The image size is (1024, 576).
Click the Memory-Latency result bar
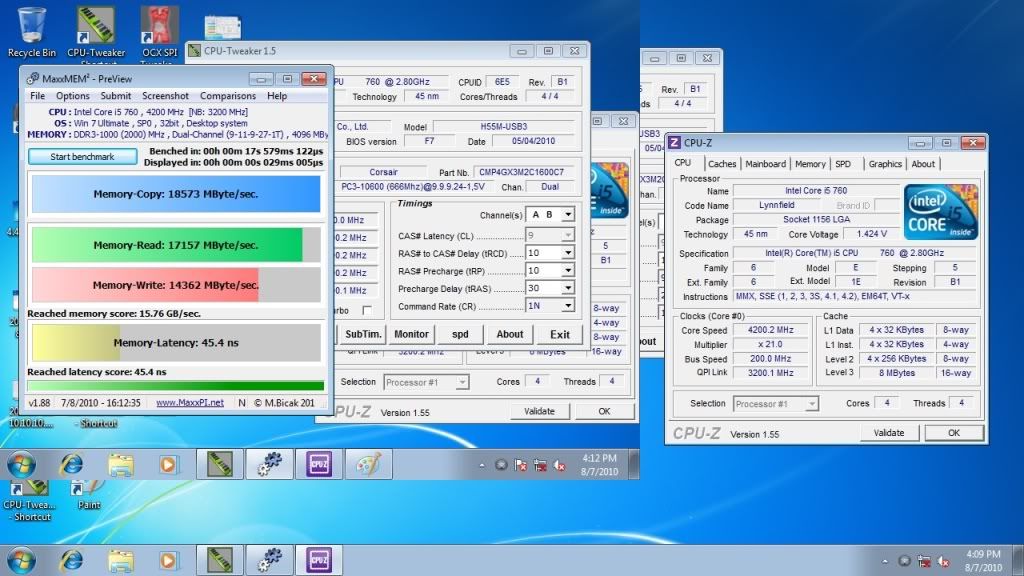(x=175, y=344)
